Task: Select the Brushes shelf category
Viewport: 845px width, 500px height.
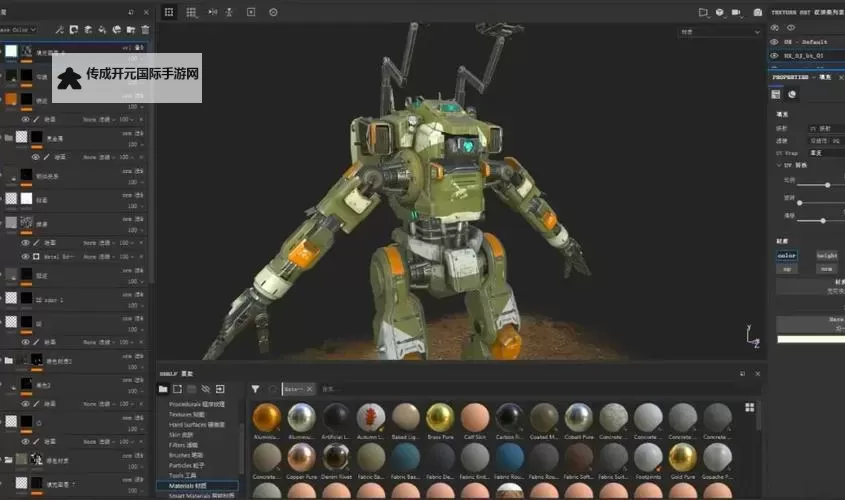Action: pos(186,455)
